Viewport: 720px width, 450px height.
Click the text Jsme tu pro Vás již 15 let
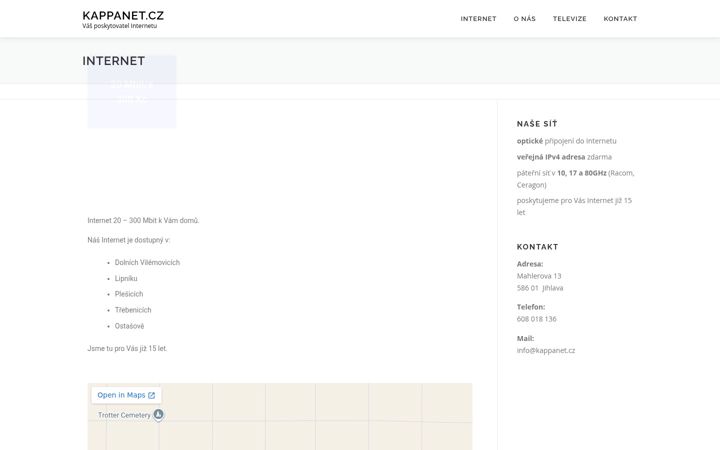[127, 349]
